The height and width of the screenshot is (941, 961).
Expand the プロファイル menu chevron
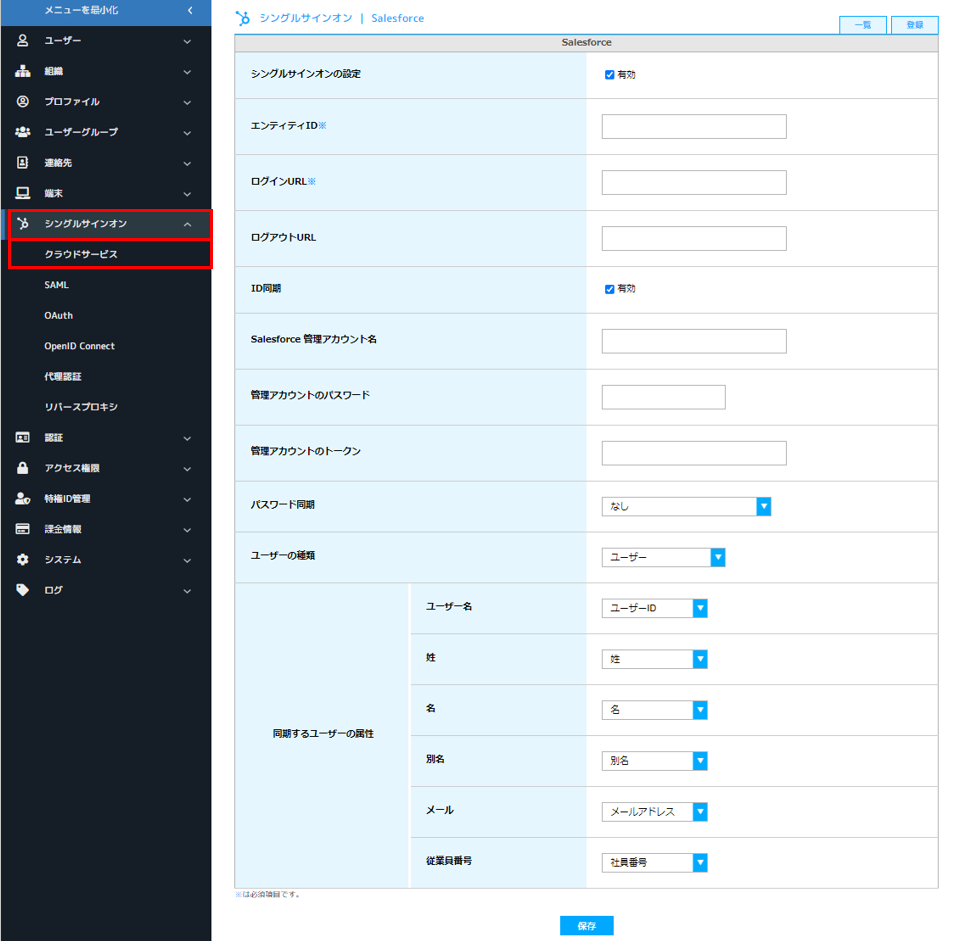pyautogui.click(x=188, y=103)
